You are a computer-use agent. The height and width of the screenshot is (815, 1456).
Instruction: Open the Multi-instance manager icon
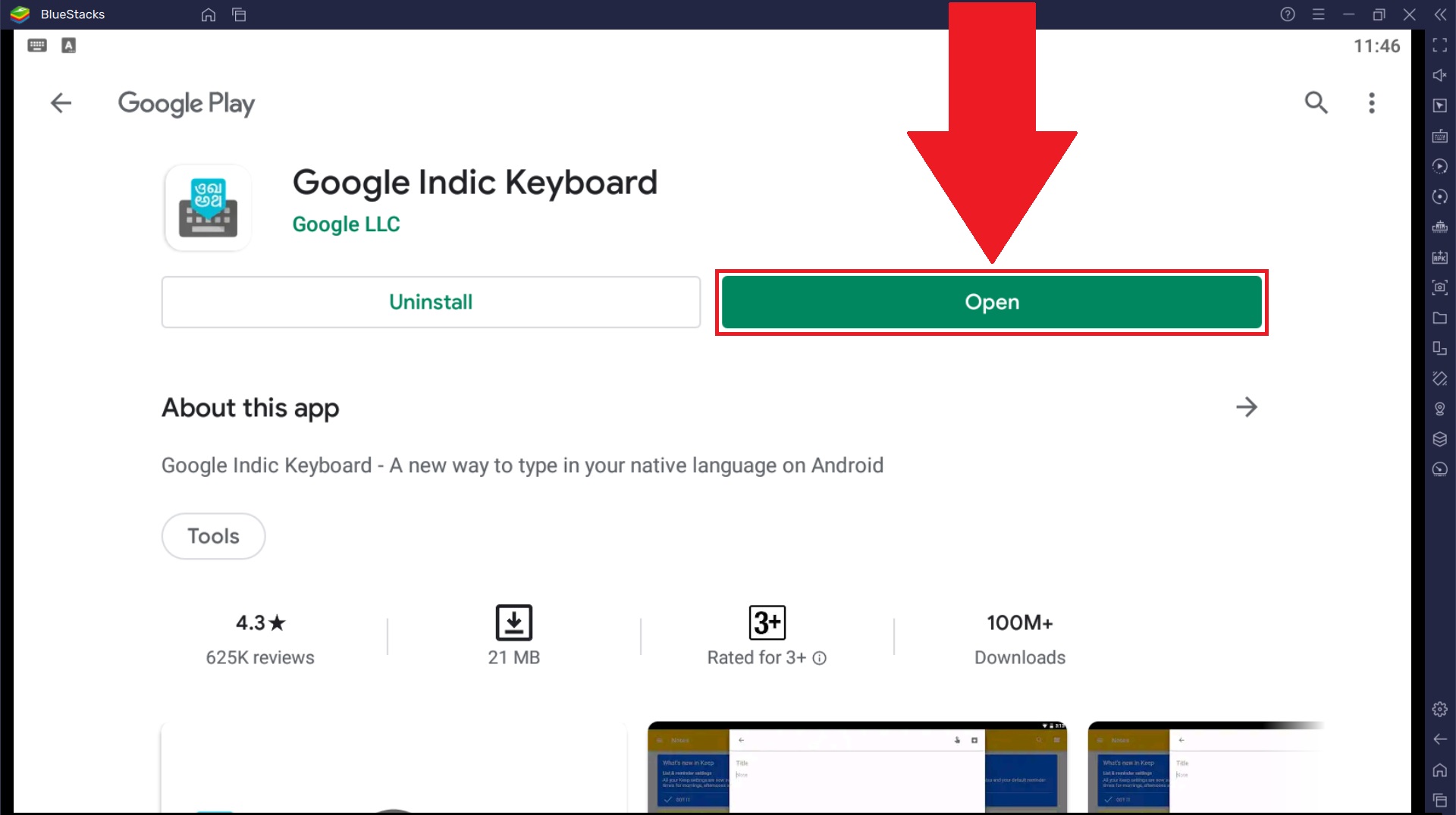pyautogui.click(x=1439, y=349)
